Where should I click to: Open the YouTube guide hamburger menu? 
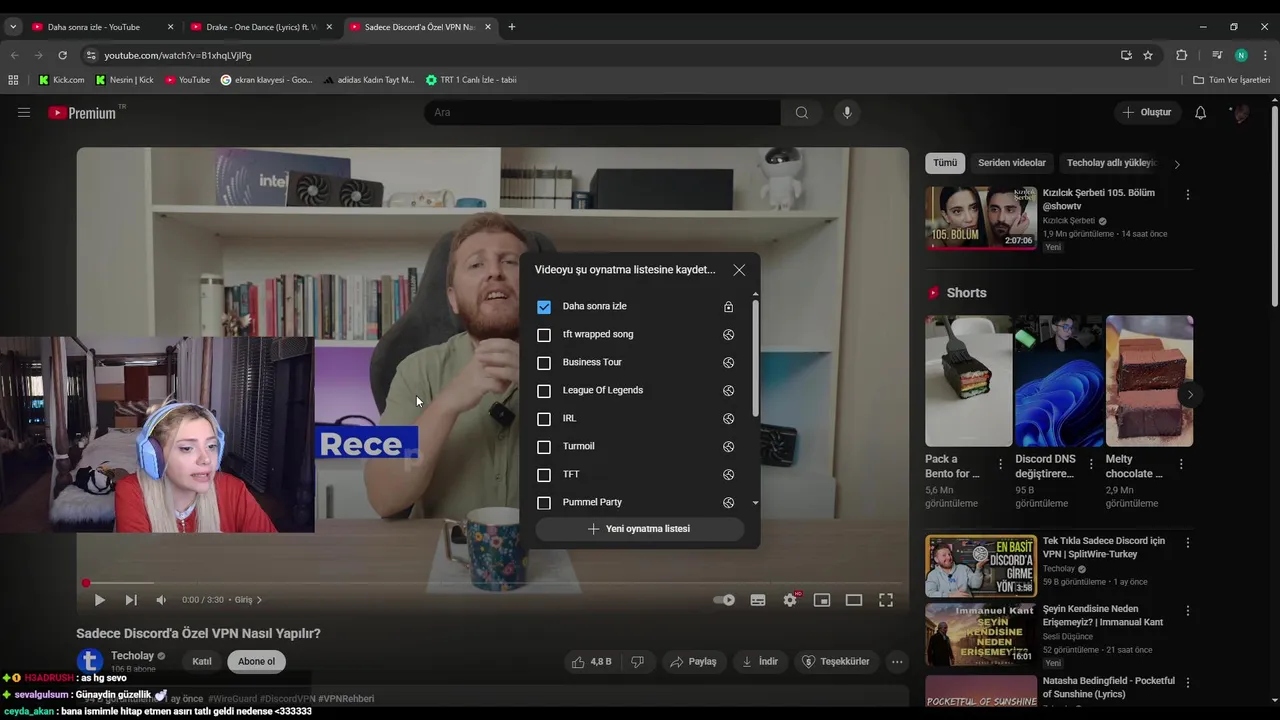coord(23,113)
